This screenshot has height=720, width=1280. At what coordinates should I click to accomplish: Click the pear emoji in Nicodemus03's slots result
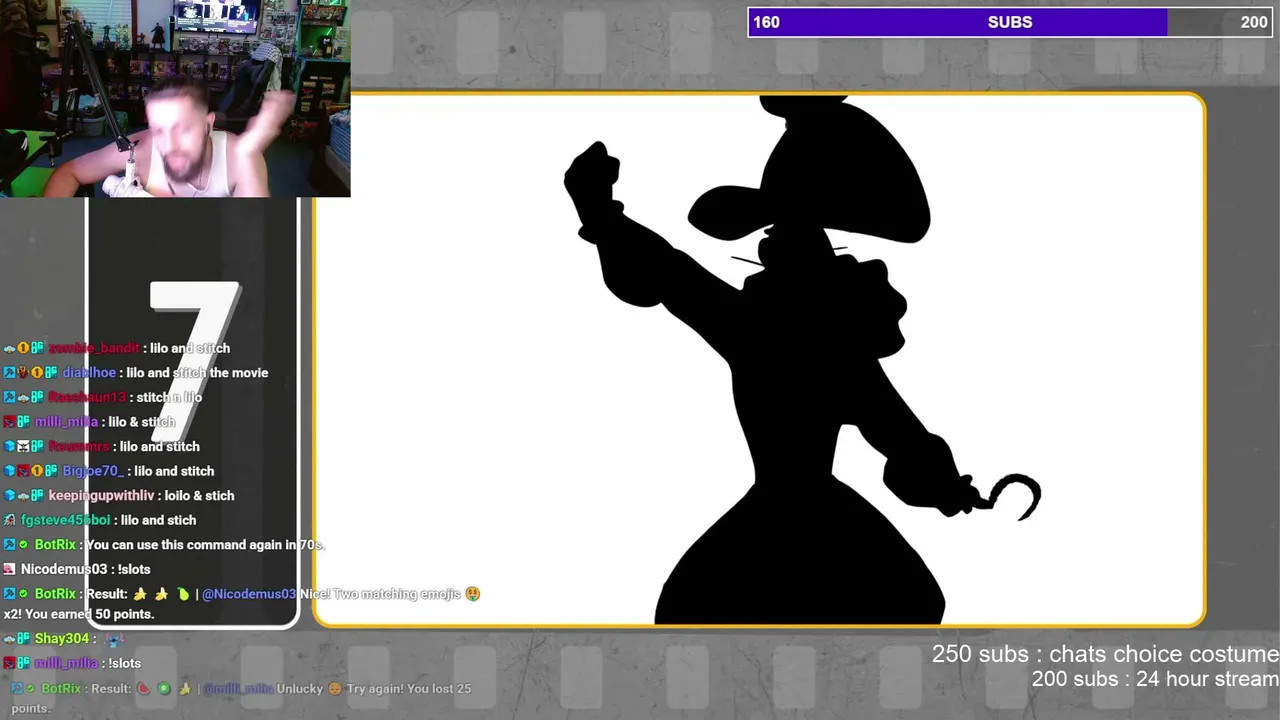[x=183, y=594]
